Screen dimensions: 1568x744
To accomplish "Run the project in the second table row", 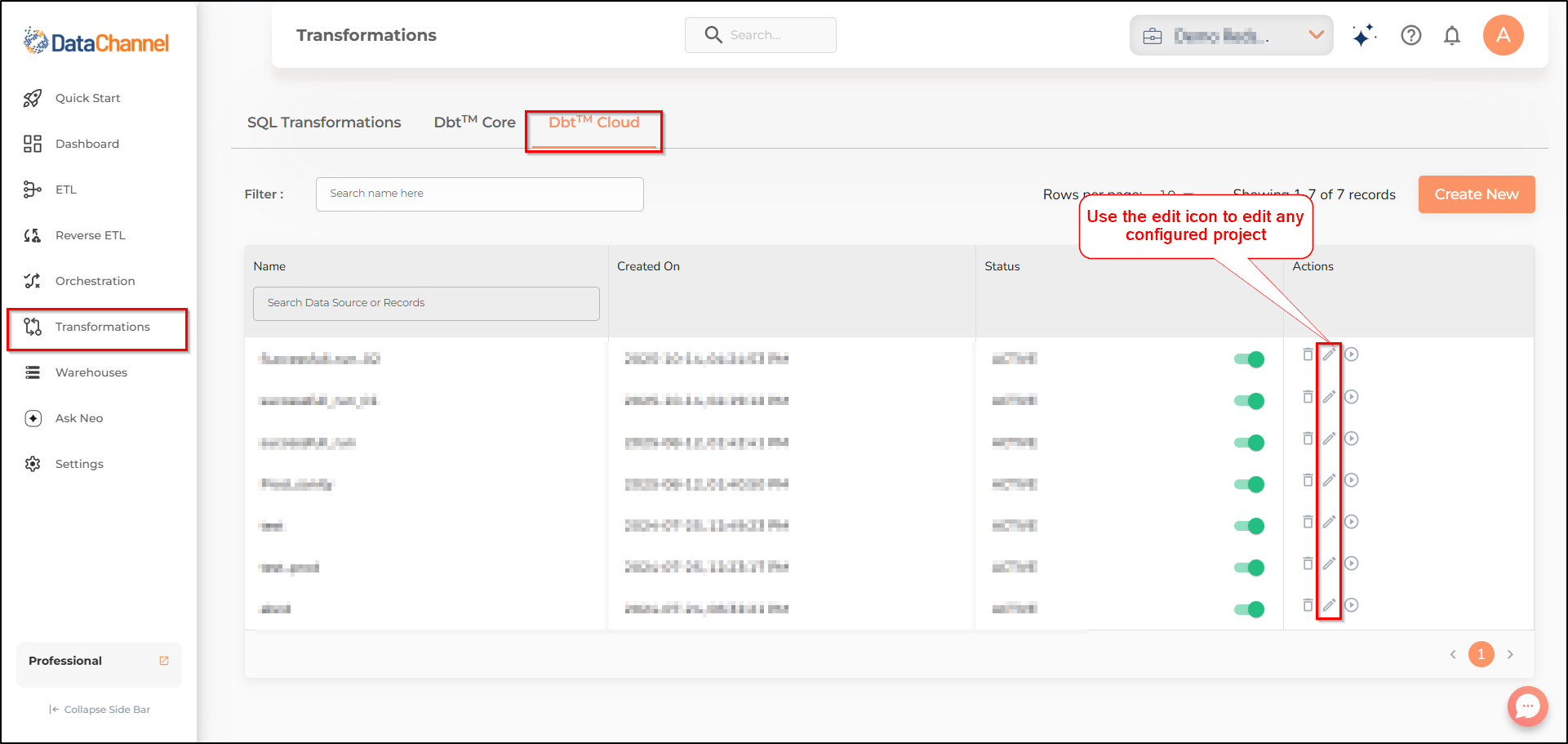I will 1352,397.
